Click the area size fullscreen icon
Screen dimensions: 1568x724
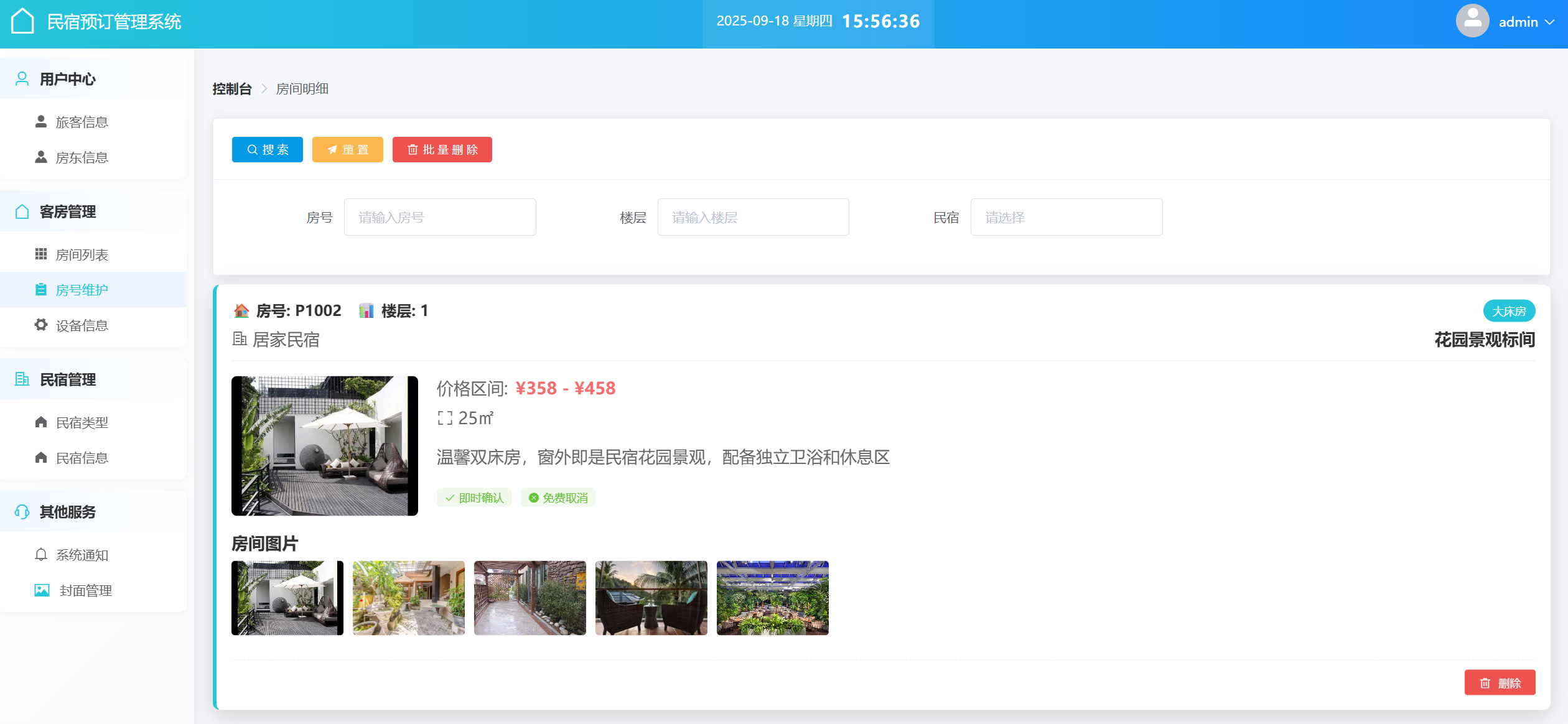coord(444,418)
